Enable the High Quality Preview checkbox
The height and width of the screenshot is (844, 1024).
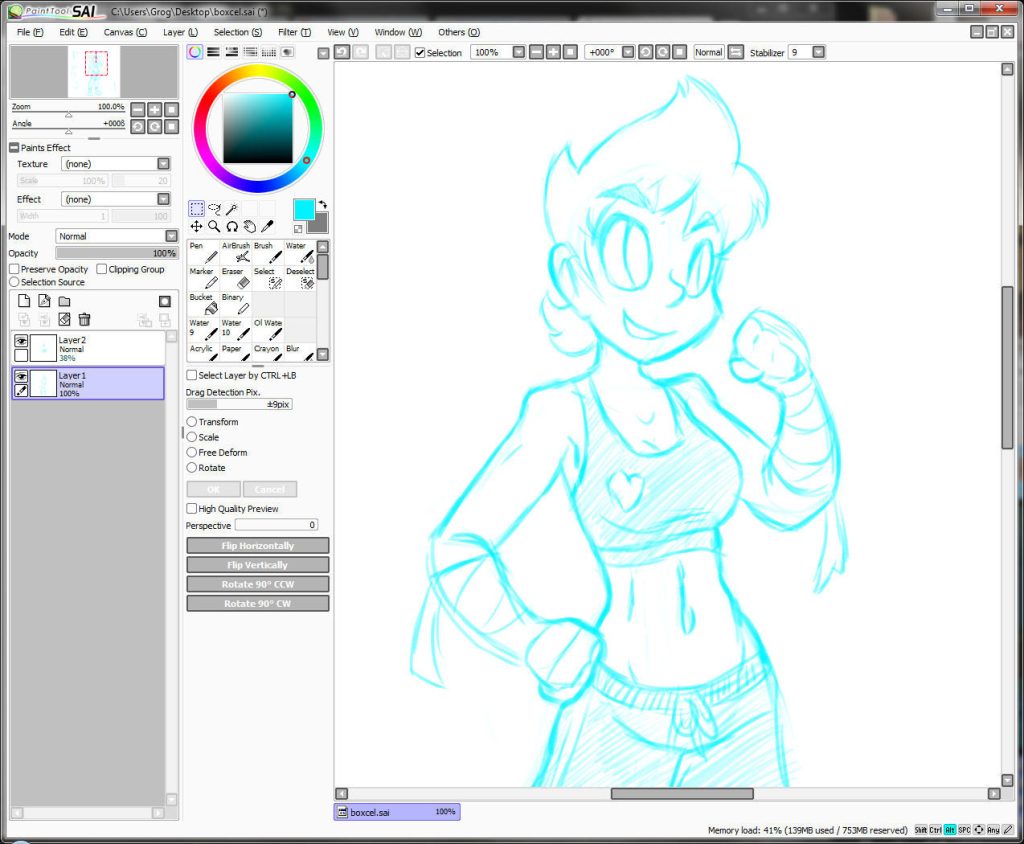point(192,509)
